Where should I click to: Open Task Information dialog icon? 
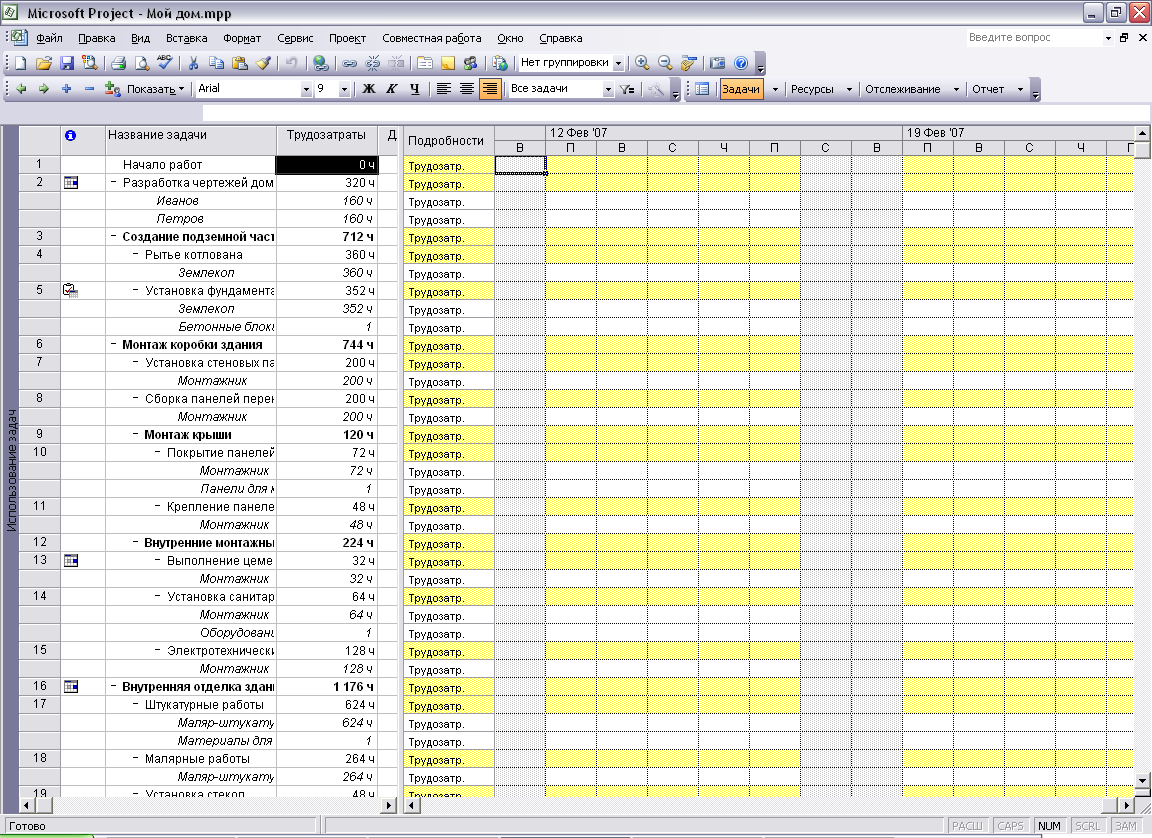tap(425, 63)
